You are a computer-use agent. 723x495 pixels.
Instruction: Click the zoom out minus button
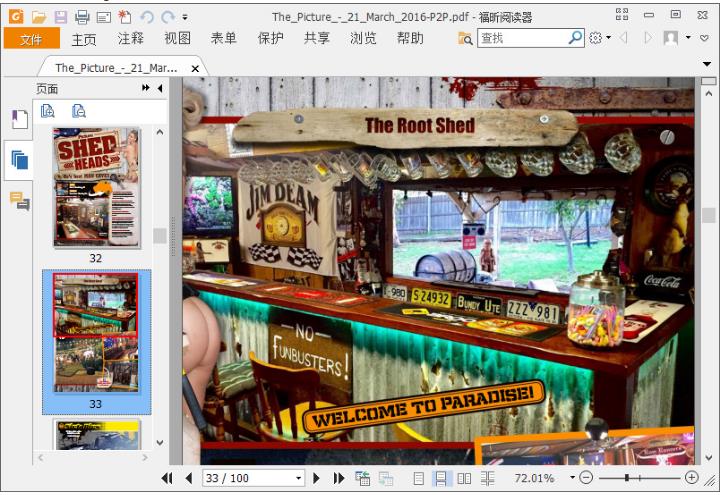[586, 479]
